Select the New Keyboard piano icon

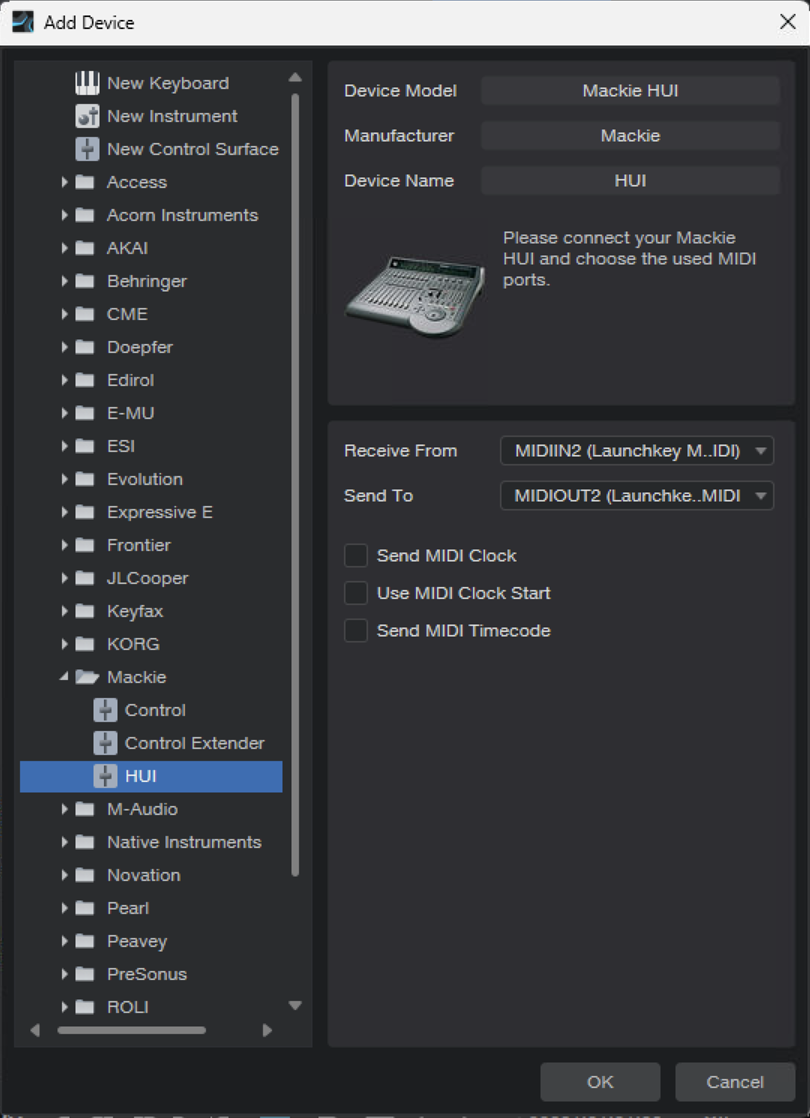[87, 83]
